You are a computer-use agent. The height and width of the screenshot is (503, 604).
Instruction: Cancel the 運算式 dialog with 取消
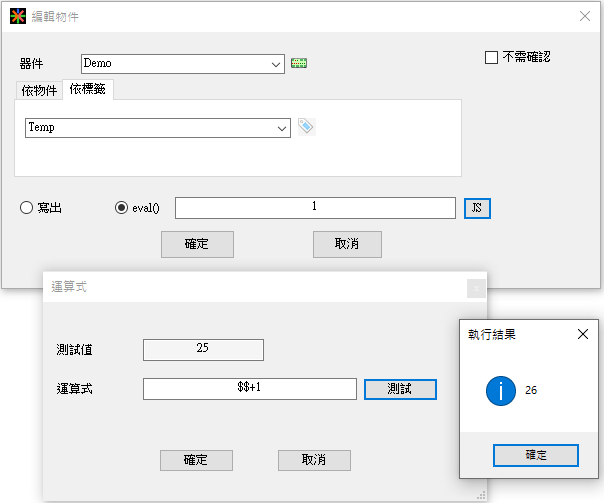(x=314, y=460)
